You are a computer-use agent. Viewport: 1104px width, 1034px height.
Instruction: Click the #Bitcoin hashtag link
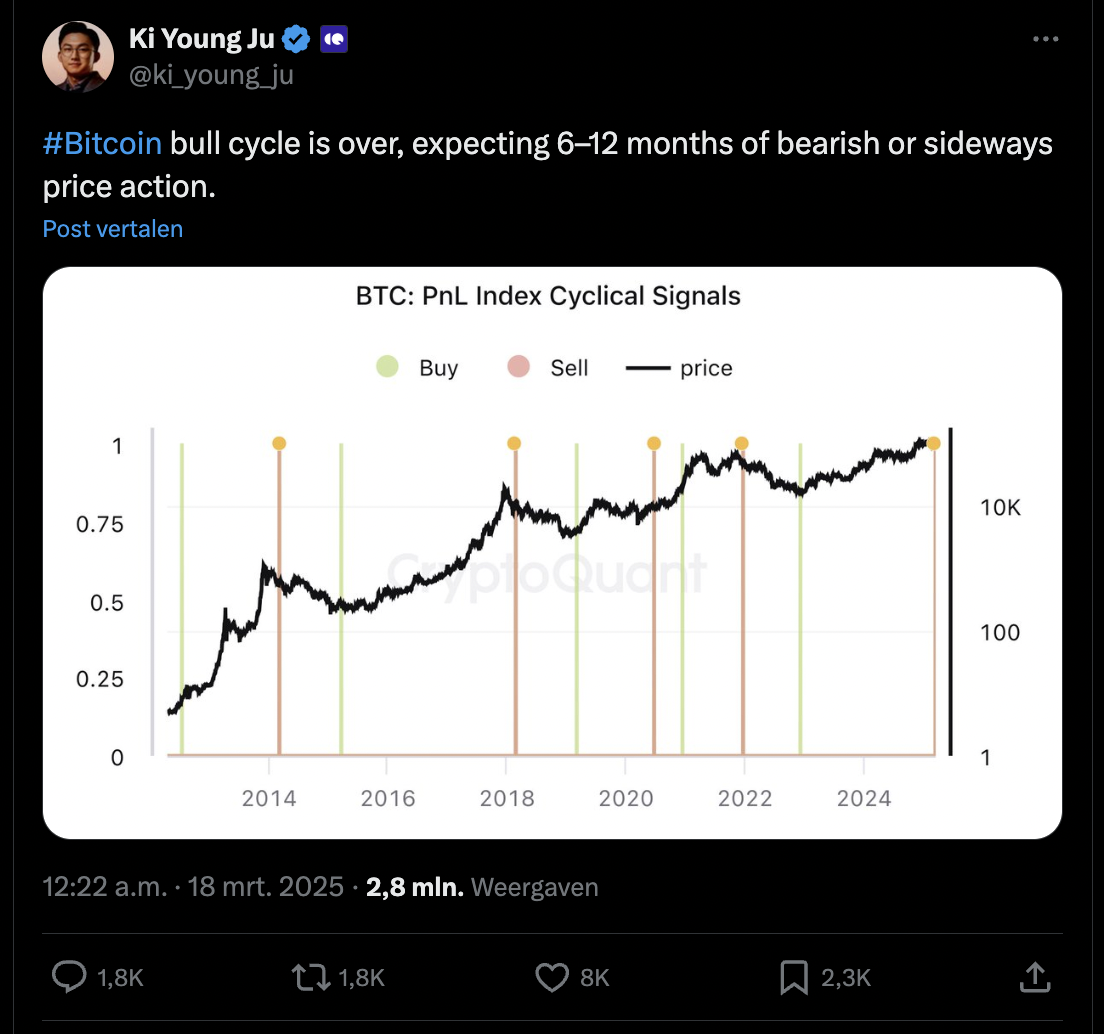(x=102, y=144)
